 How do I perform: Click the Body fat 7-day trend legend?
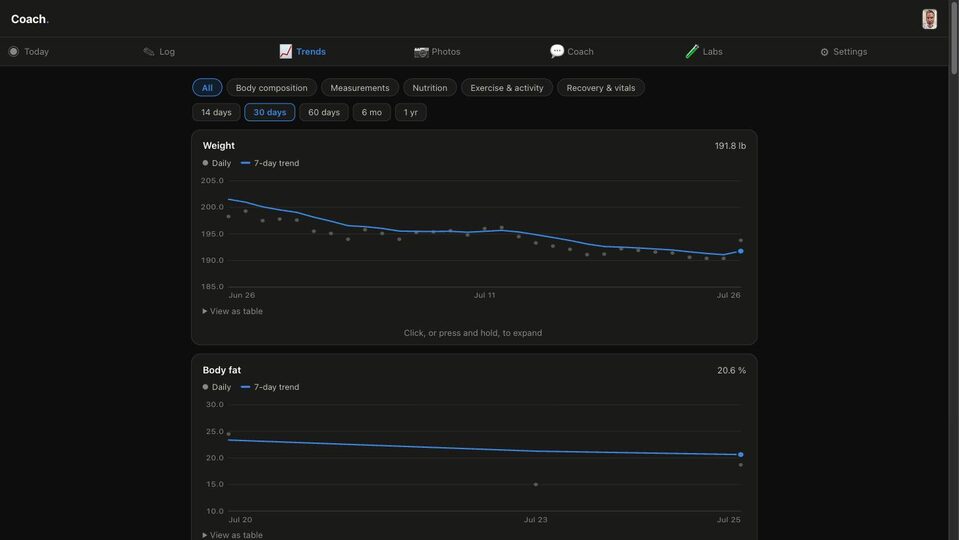coord(270,387)
